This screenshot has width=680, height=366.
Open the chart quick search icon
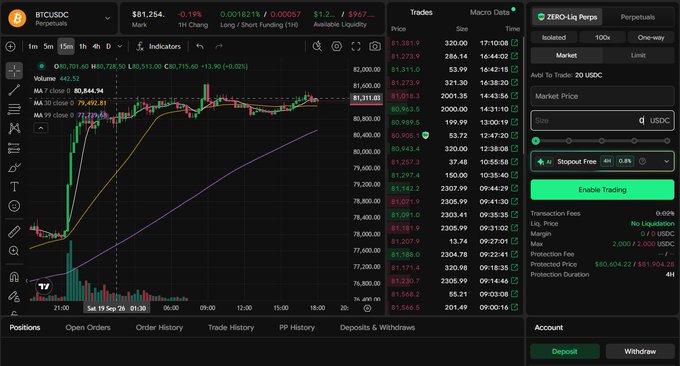pyautogui.click(x=317, y=46)
